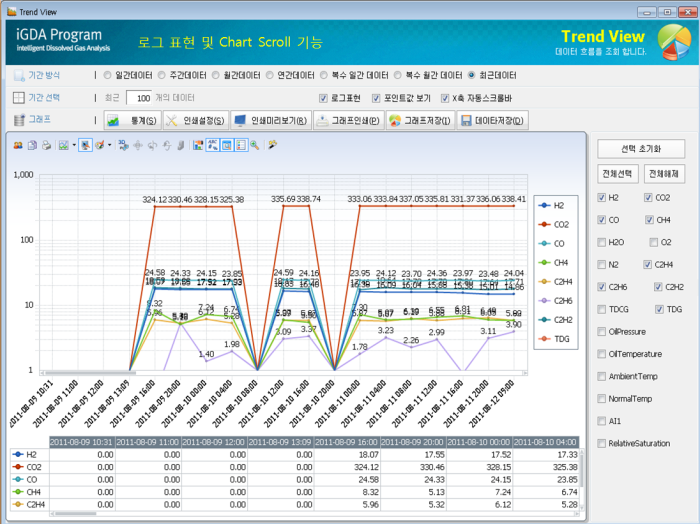Uncheck the CO gas checkbox

click(602, 220)
